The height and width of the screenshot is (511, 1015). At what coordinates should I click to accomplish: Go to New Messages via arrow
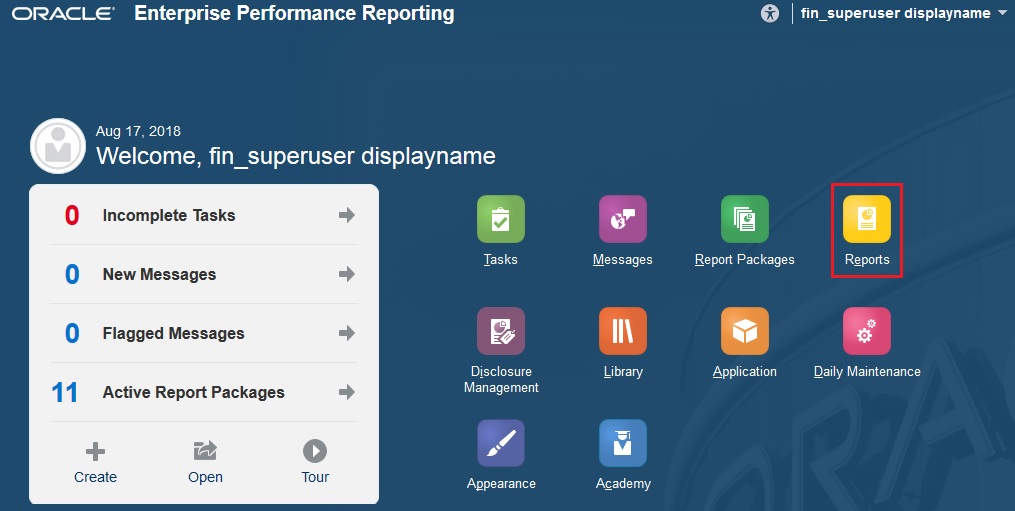click(x=347, y=274)
